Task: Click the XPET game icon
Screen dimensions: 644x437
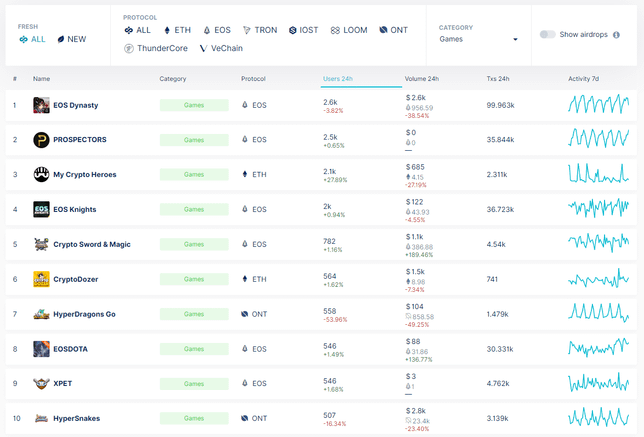Action: pos(41,383)
